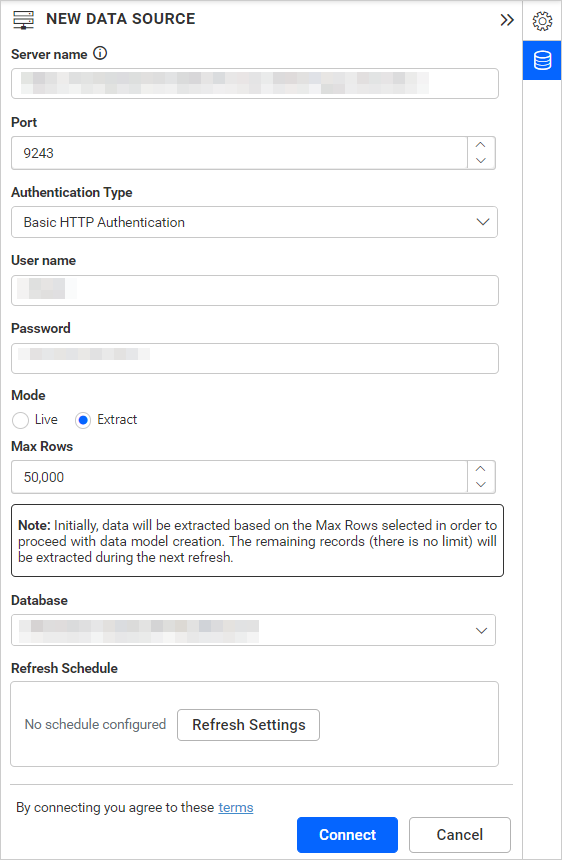The width and height of the screenshot is (562, 860).
Task: Click the Note about Max Rows extraction
Action: point(257,541)
